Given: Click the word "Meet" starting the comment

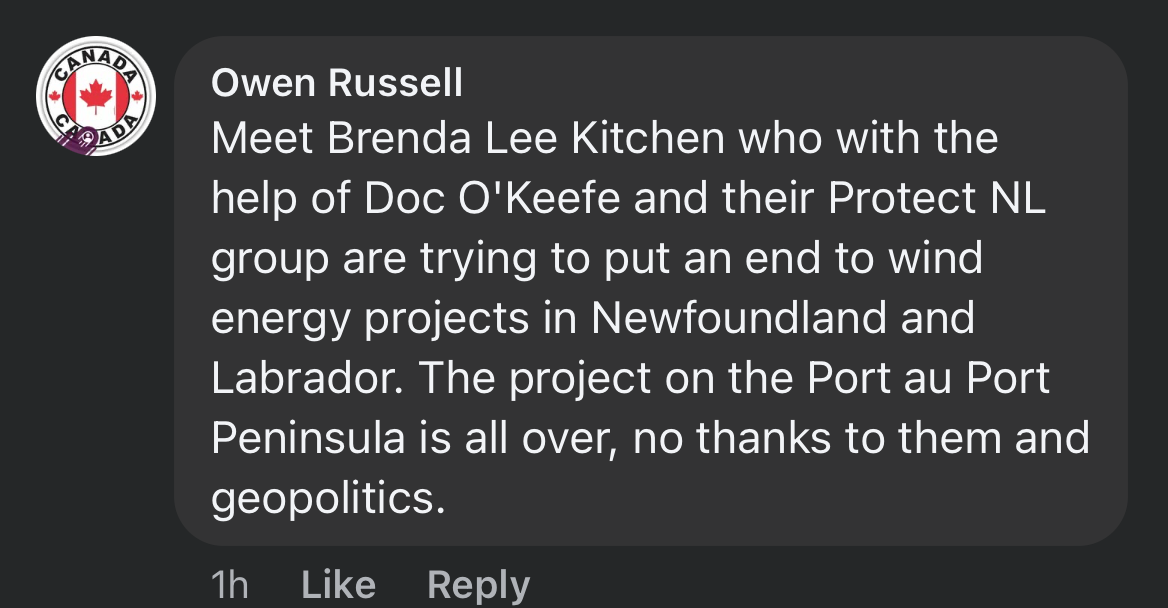Looking at the screenshot, I should tap(263, 139).
